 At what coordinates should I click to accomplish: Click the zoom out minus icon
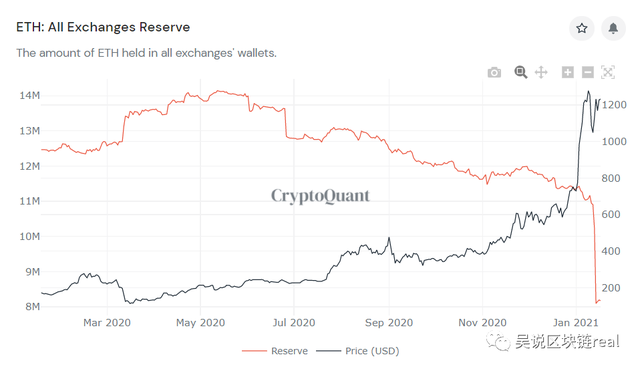coord(588,72)
